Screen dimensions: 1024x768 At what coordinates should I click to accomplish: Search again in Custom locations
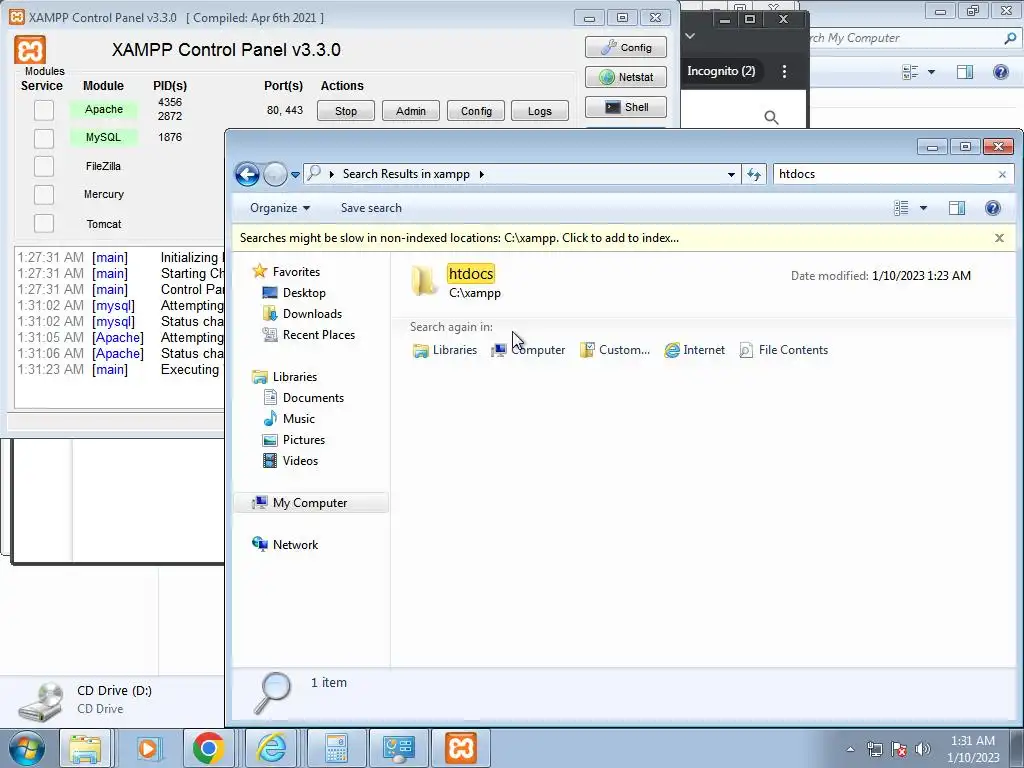click(615, 350)
